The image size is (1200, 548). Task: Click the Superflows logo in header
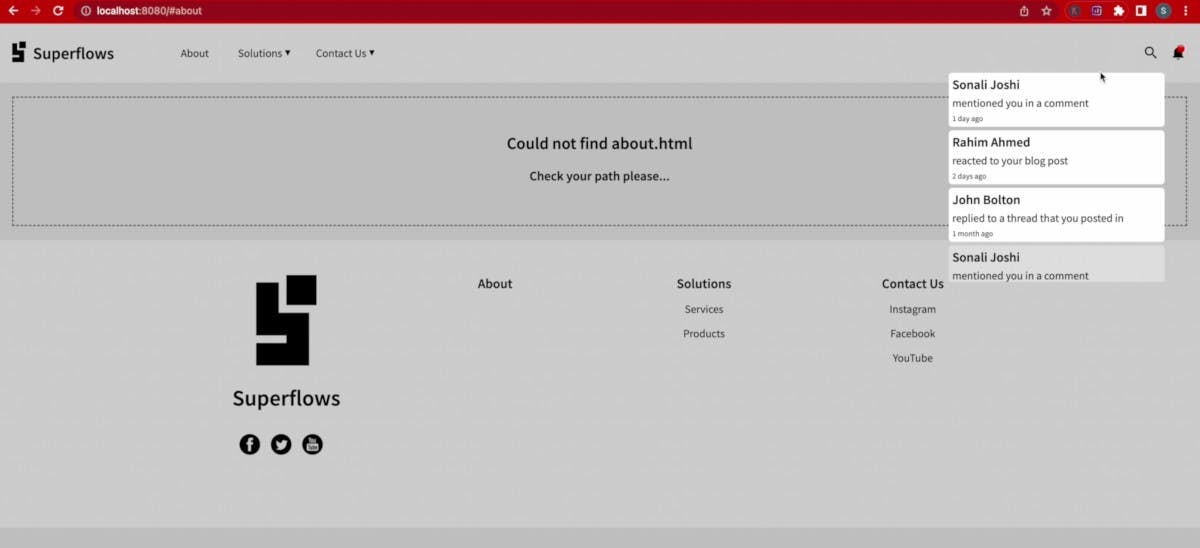click(x=63, y=53)
